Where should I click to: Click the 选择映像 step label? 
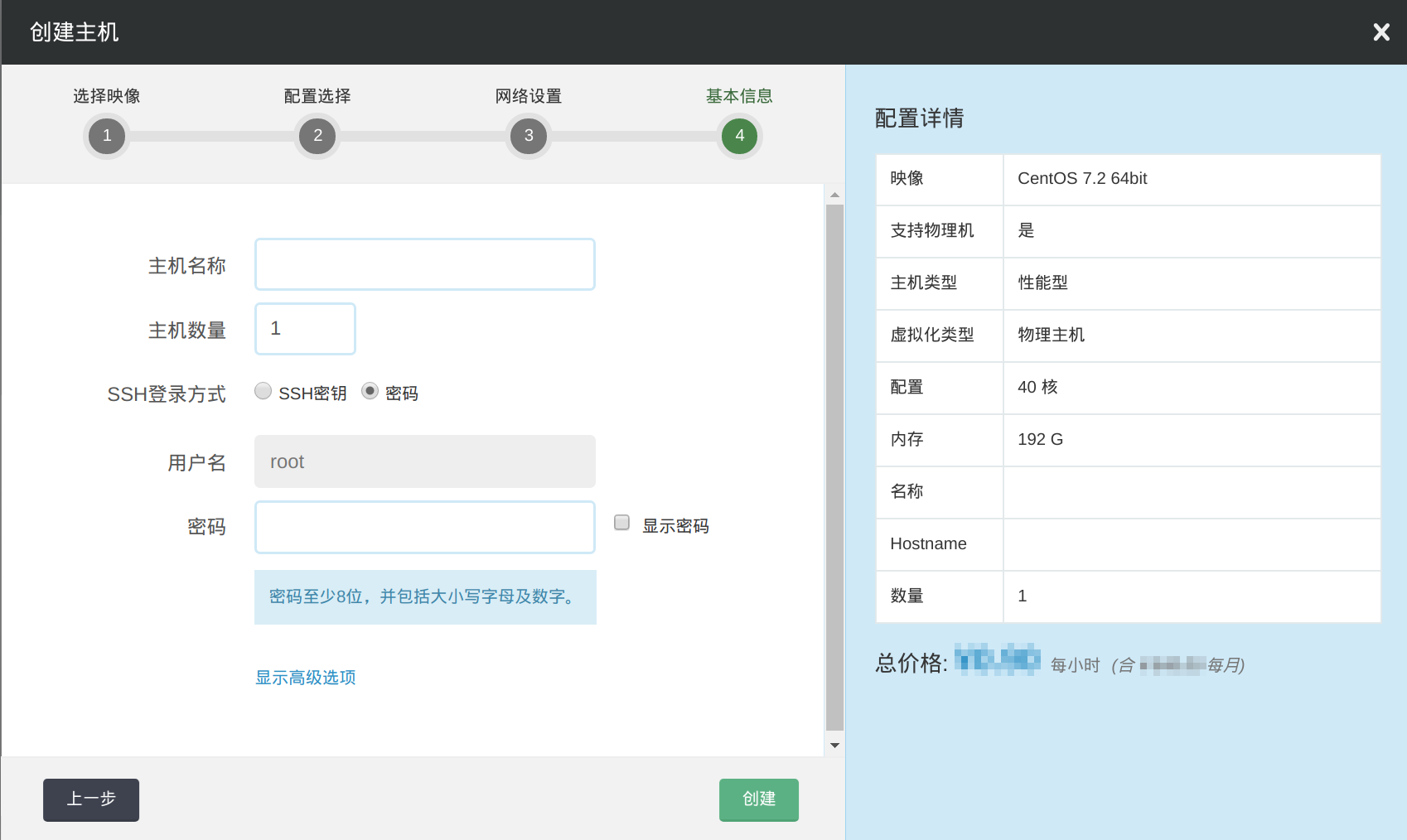107,96
